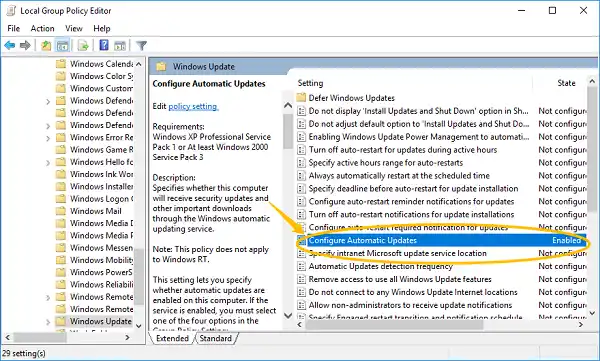Click the tree pane scroll-left arrow

coord(7,337)
